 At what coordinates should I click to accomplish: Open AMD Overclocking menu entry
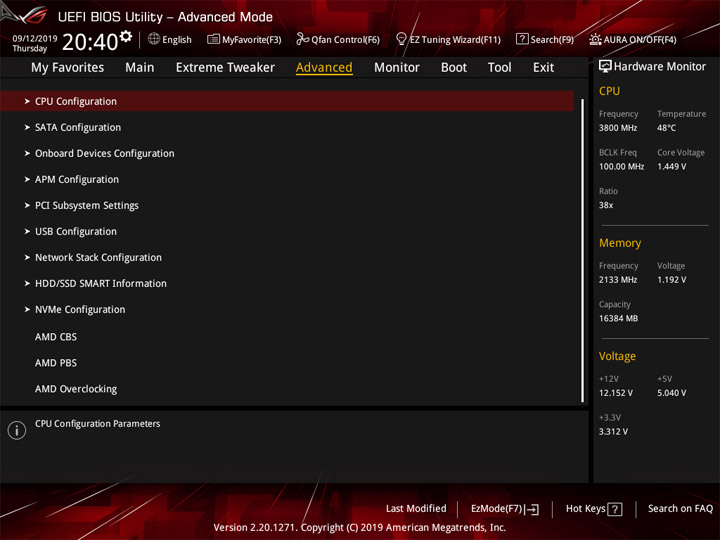pyautogui.click(x=76, y=389)
